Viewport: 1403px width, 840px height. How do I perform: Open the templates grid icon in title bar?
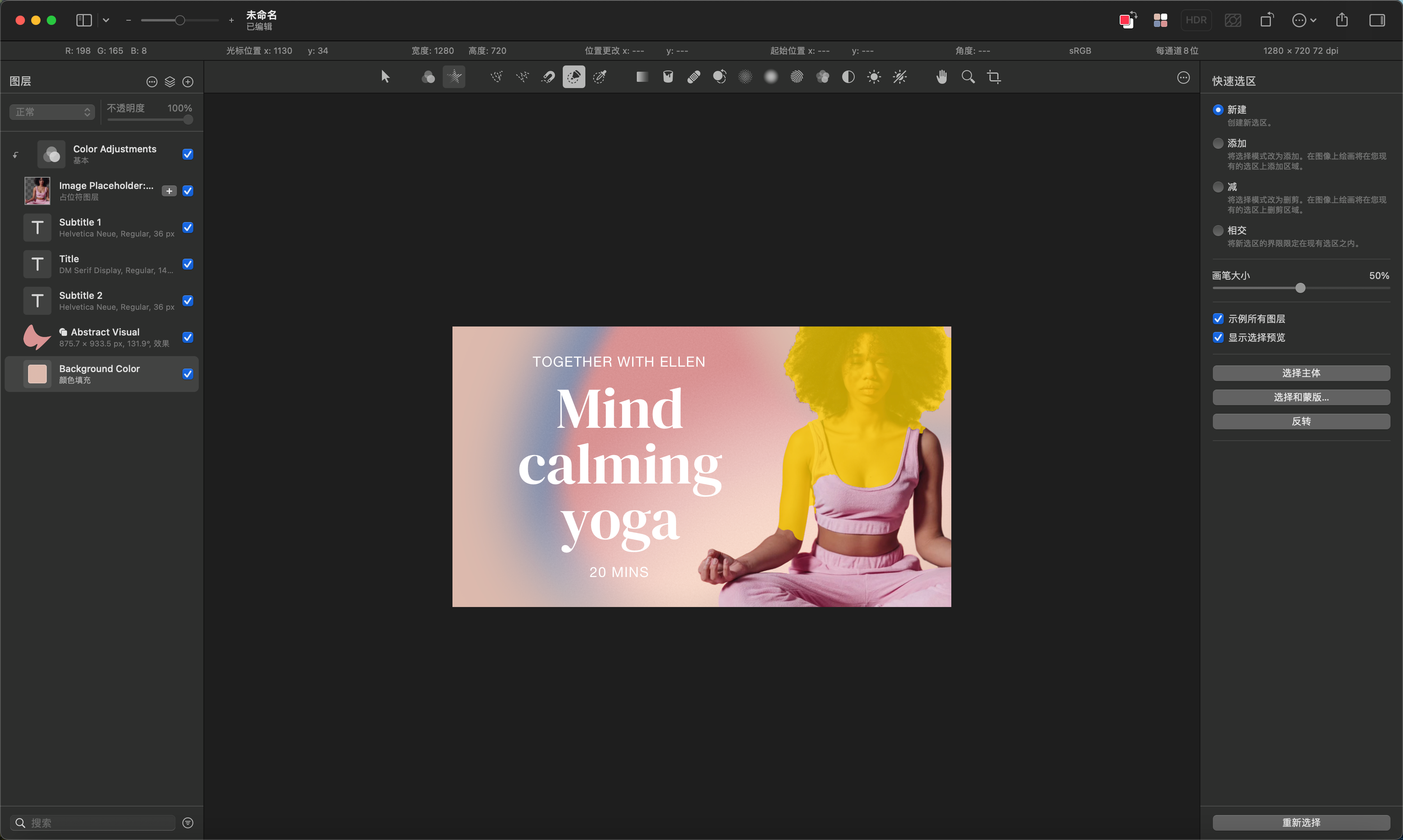tap(1160, 20)
